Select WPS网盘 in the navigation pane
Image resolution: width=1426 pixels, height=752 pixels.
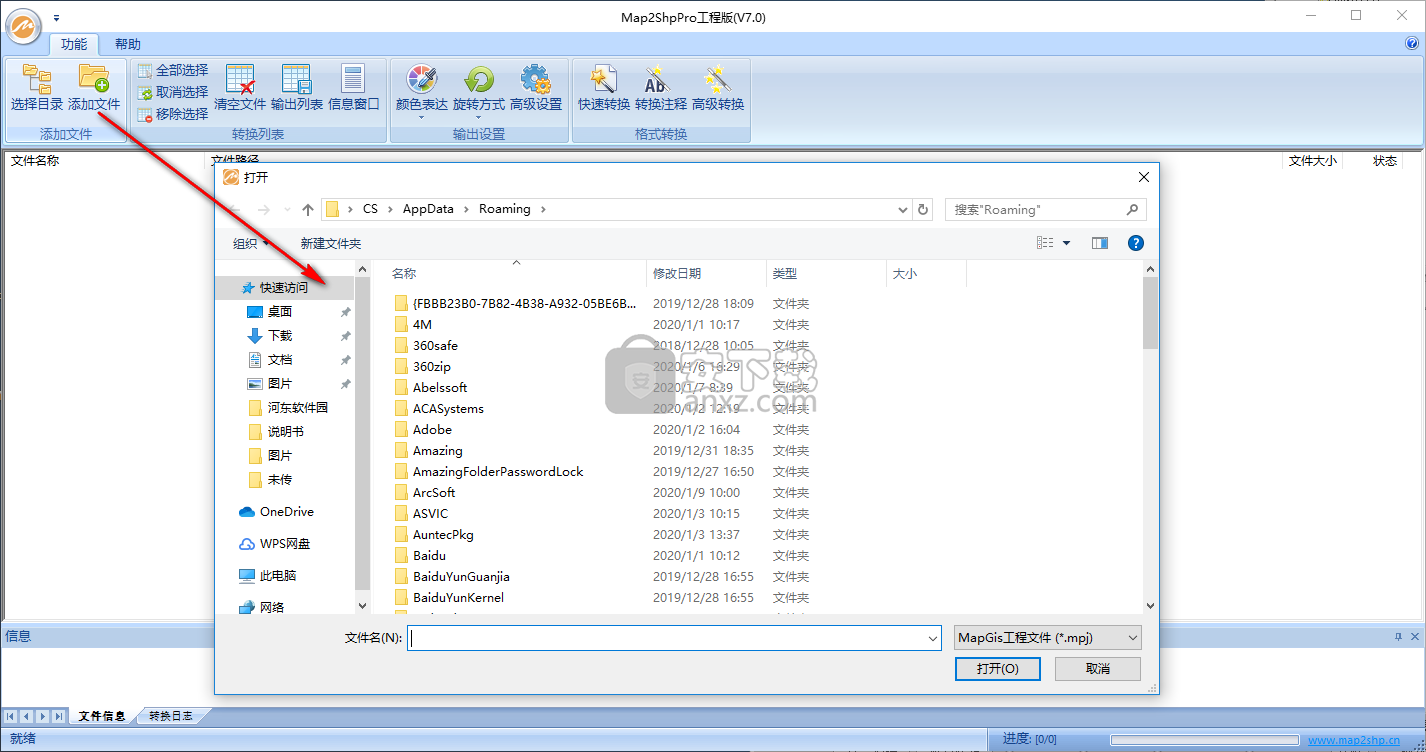(x=285, y=543)
